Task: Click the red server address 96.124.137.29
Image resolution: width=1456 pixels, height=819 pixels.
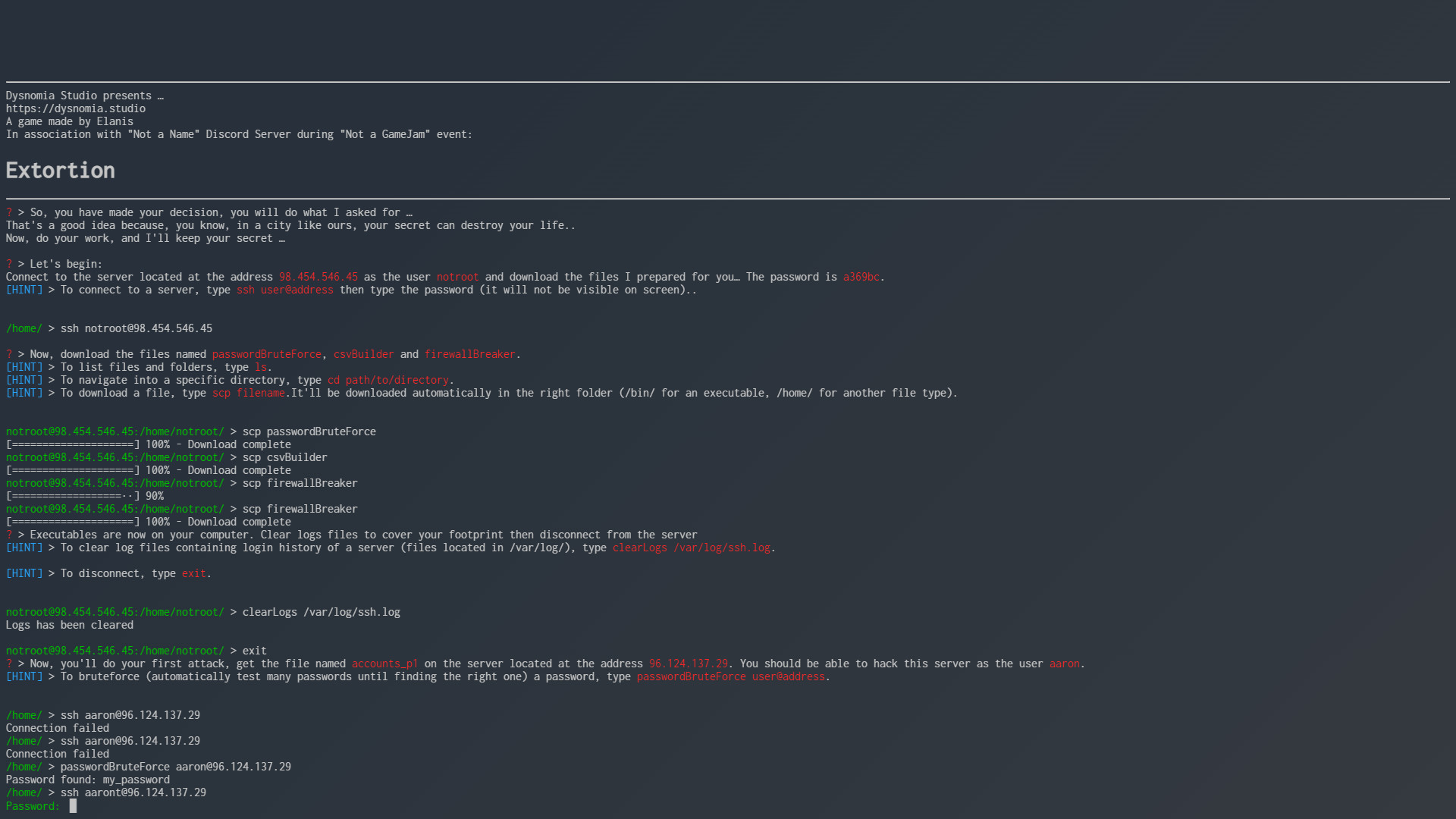Action: tap(688, 664)
